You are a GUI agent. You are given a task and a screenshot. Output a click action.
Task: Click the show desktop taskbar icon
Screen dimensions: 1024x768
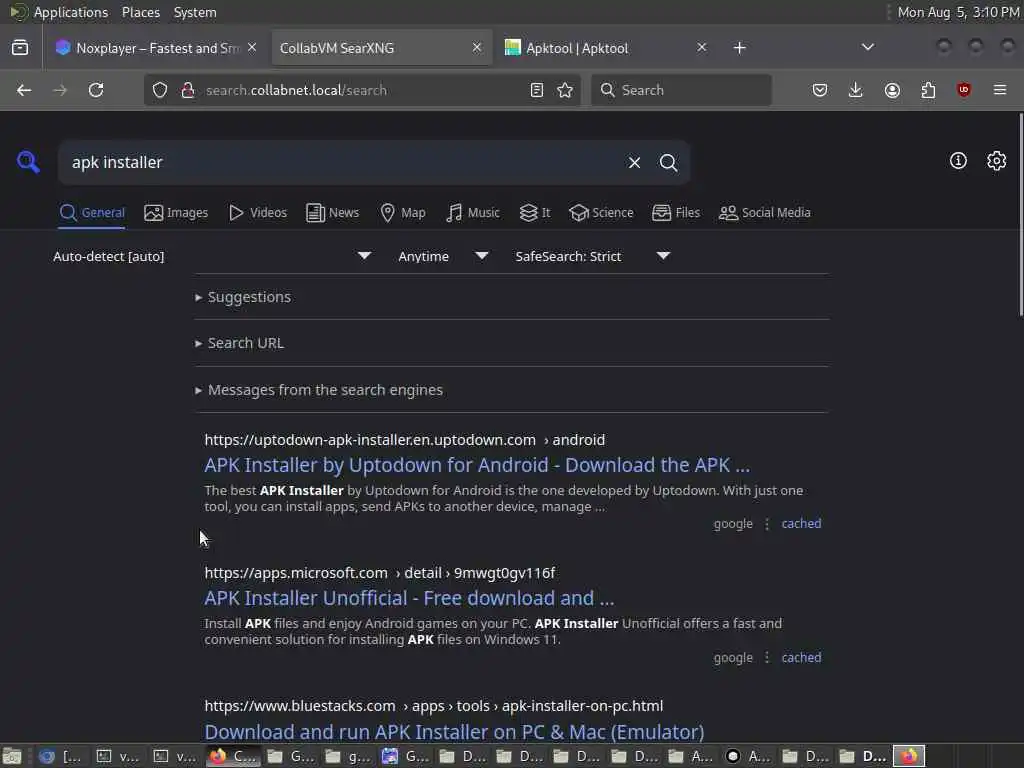12,756
